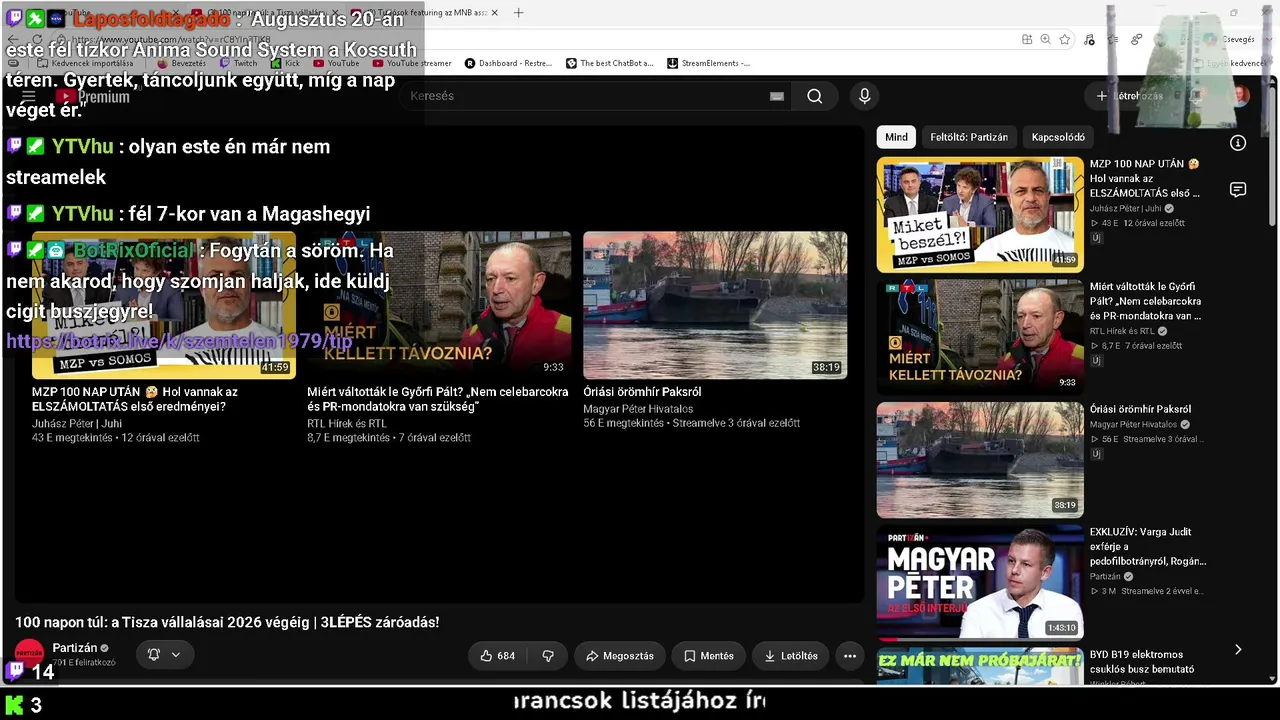Open endscreen title Miért váltották le Győrfi Pált
Screen dimensions: 1280x720
[438, 399]
